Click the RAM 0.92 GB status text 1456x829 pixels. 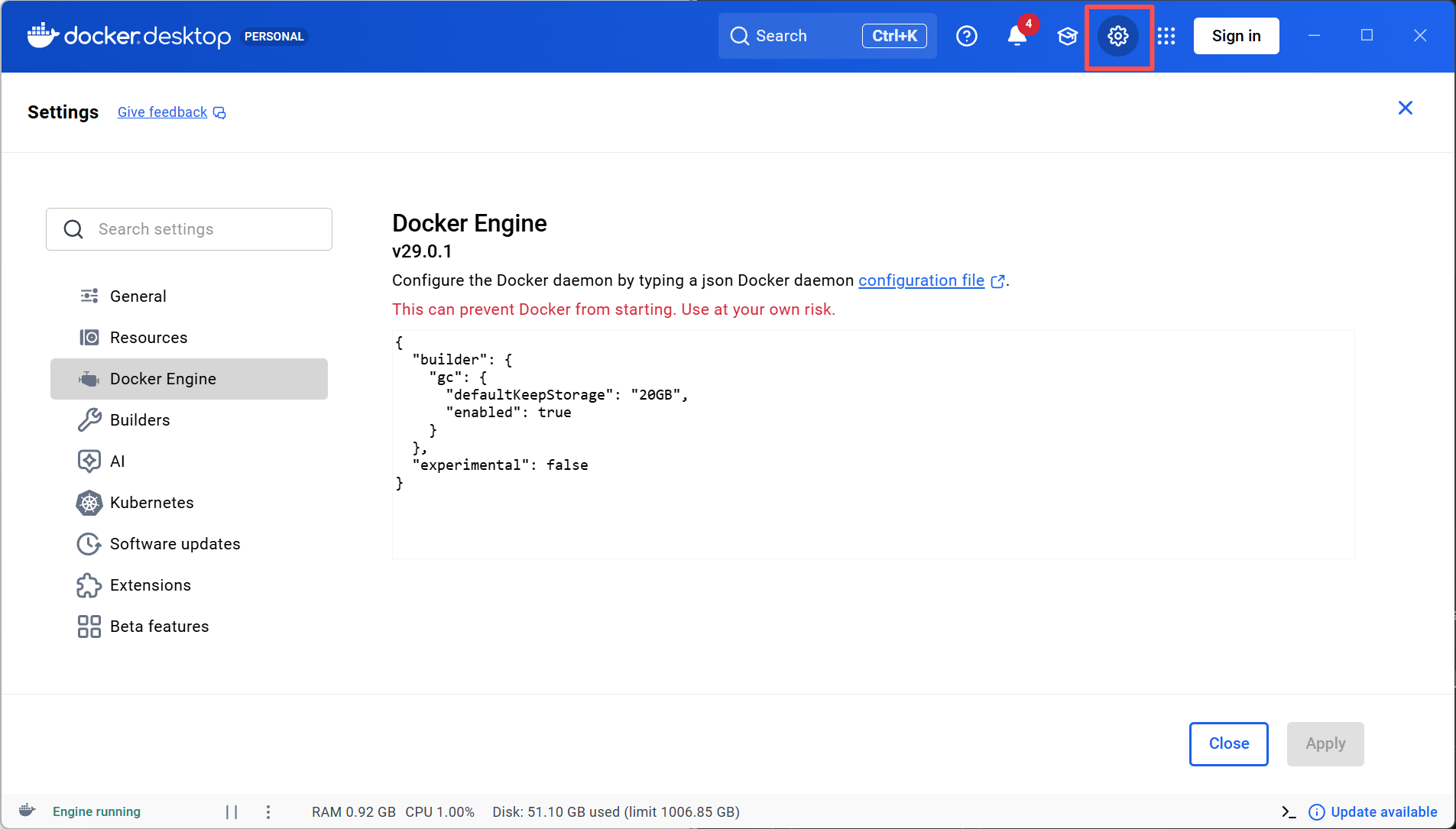[x=353, y=812]
